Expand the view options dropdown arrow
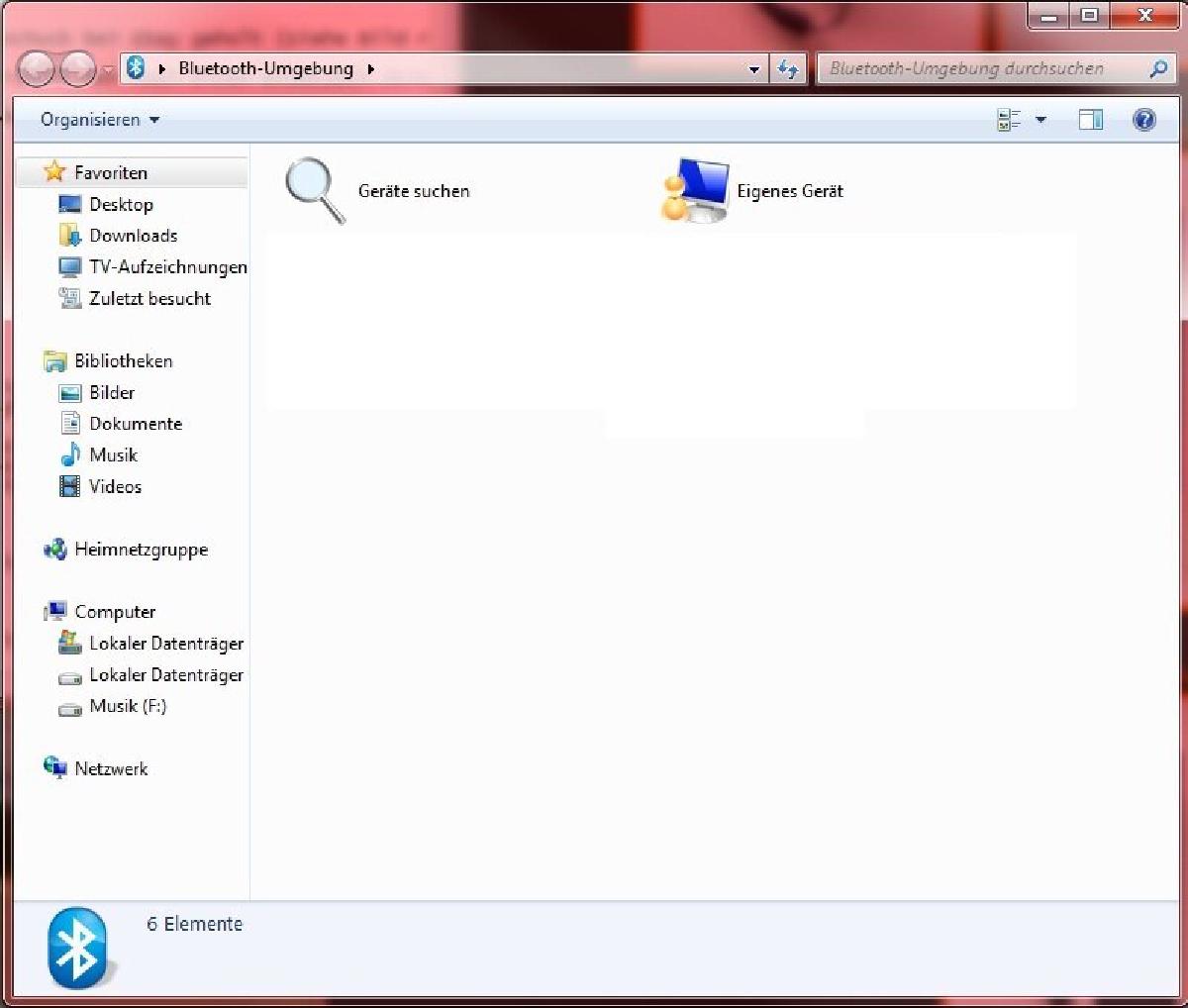 (x=1040, y=120)
